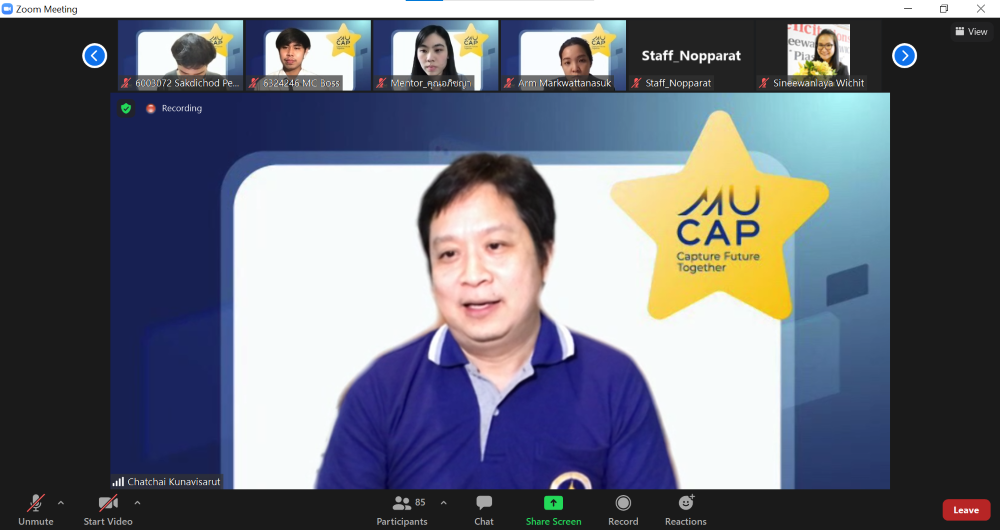
Task: Toggle Start Video camera icon
Action: click(x=107, y=503)
